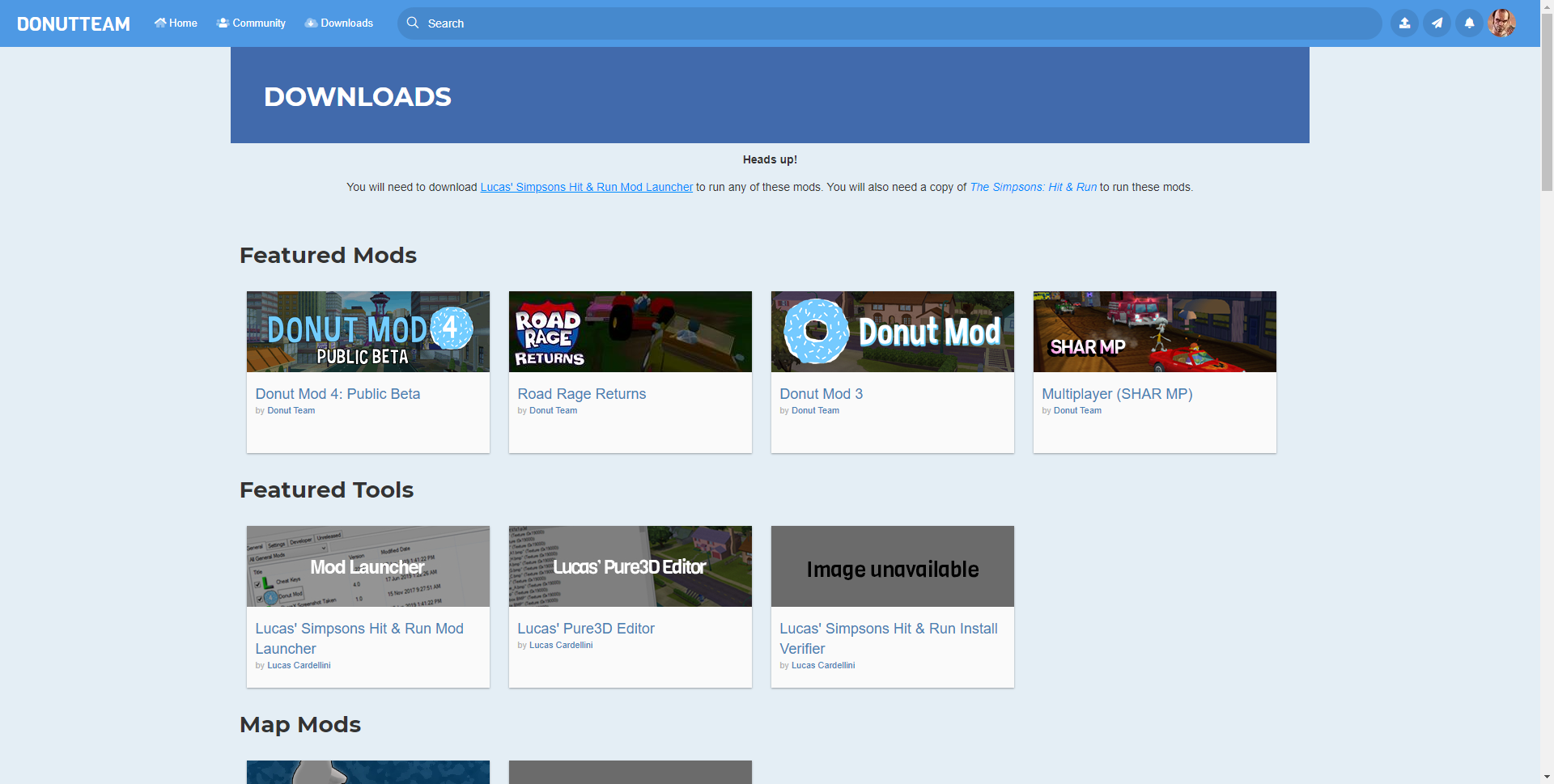Click Lucas Cardellini author under Mod Launcher

299,665
